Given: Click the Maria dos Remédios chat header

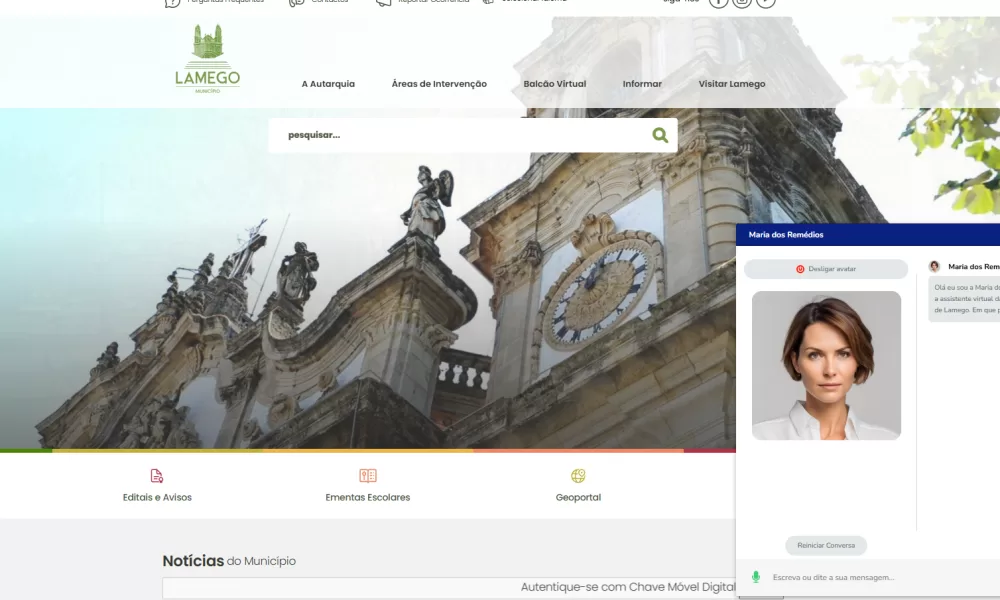Looking at the screenshot, I should 868,235.
